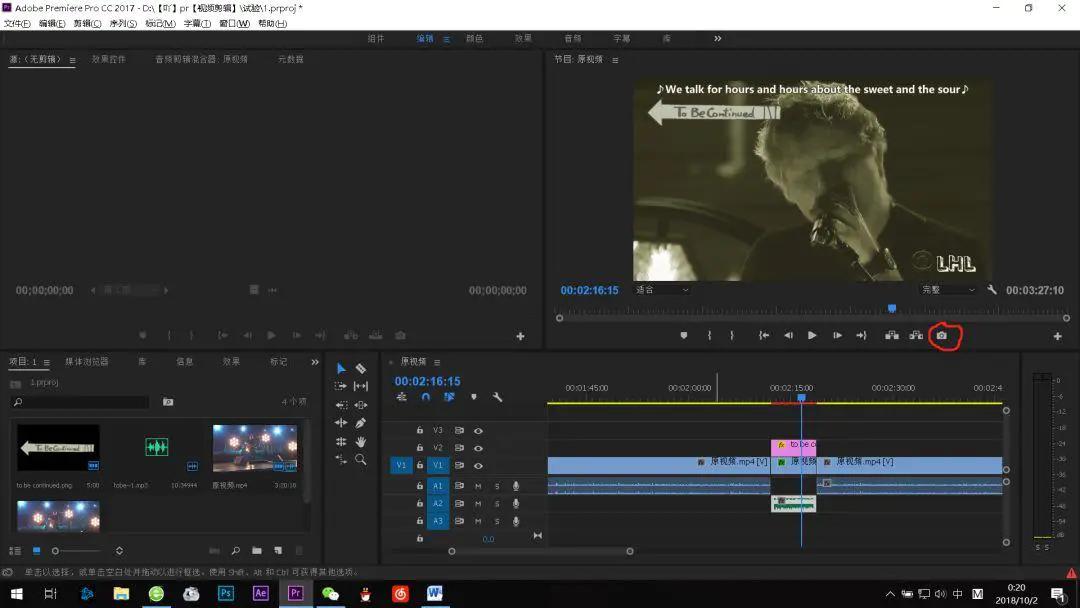Select the Pen tool
1080x608 pixels.
coord(361,423)
